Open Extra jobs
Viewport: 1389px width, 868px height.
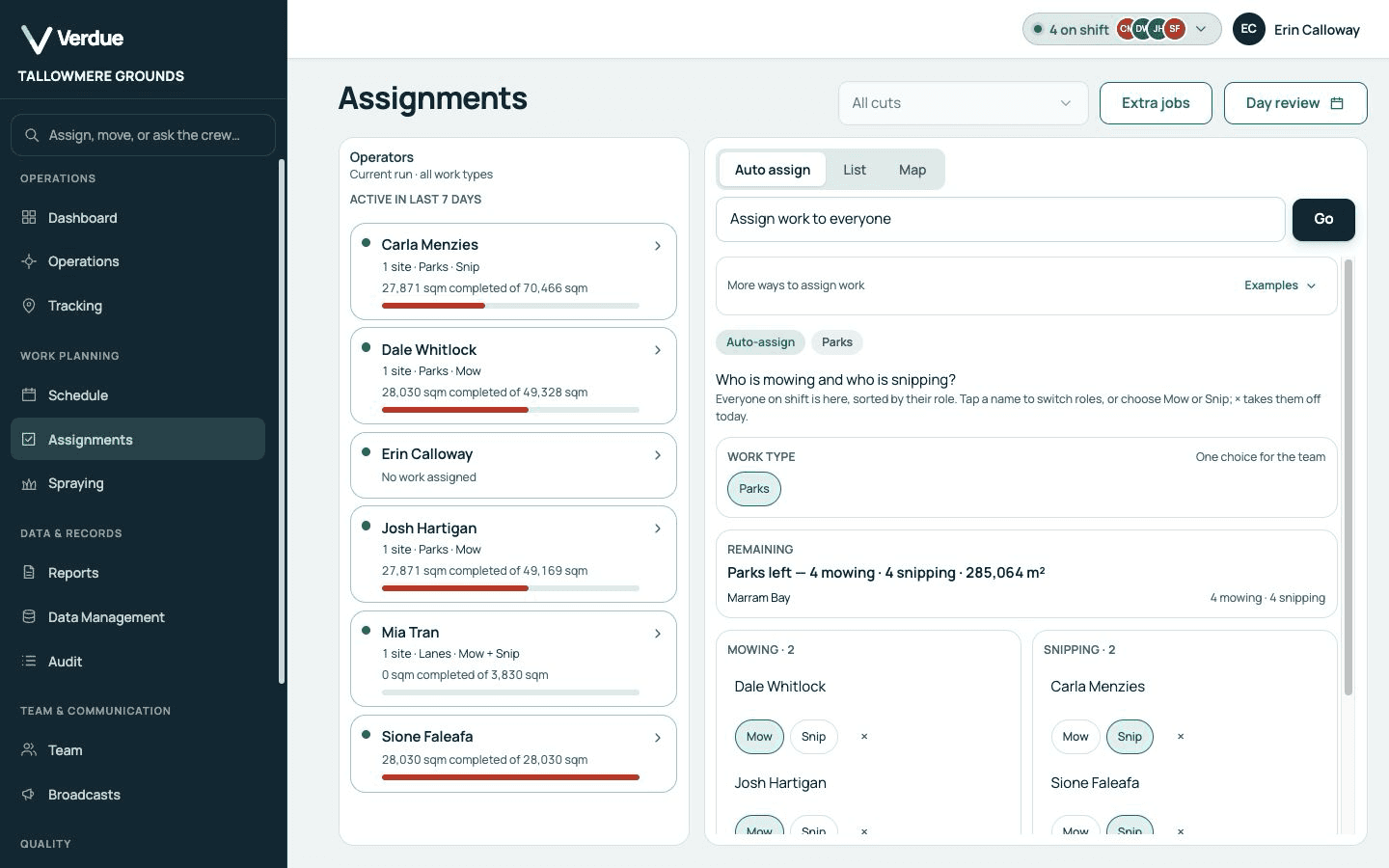(1156, 103)
